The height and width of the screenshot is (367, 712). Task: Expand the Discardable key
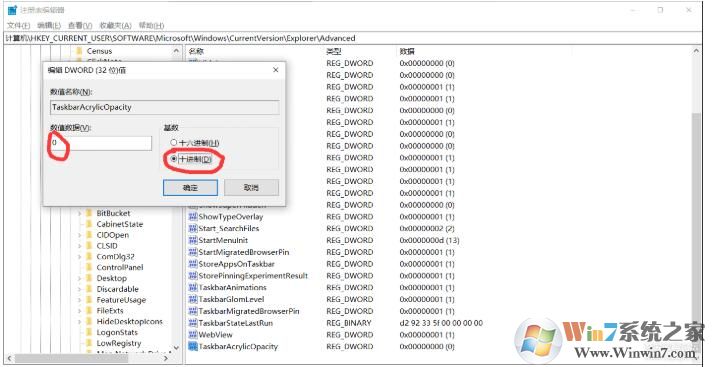tap(80, 289)
